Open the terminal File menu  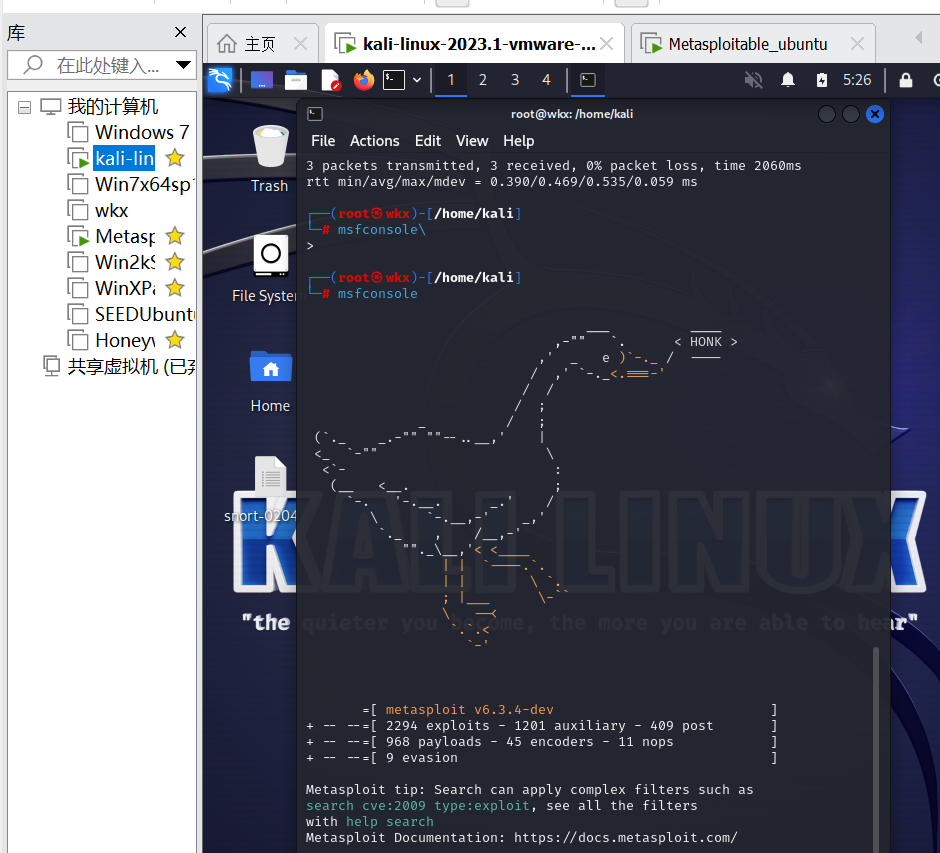323,141
